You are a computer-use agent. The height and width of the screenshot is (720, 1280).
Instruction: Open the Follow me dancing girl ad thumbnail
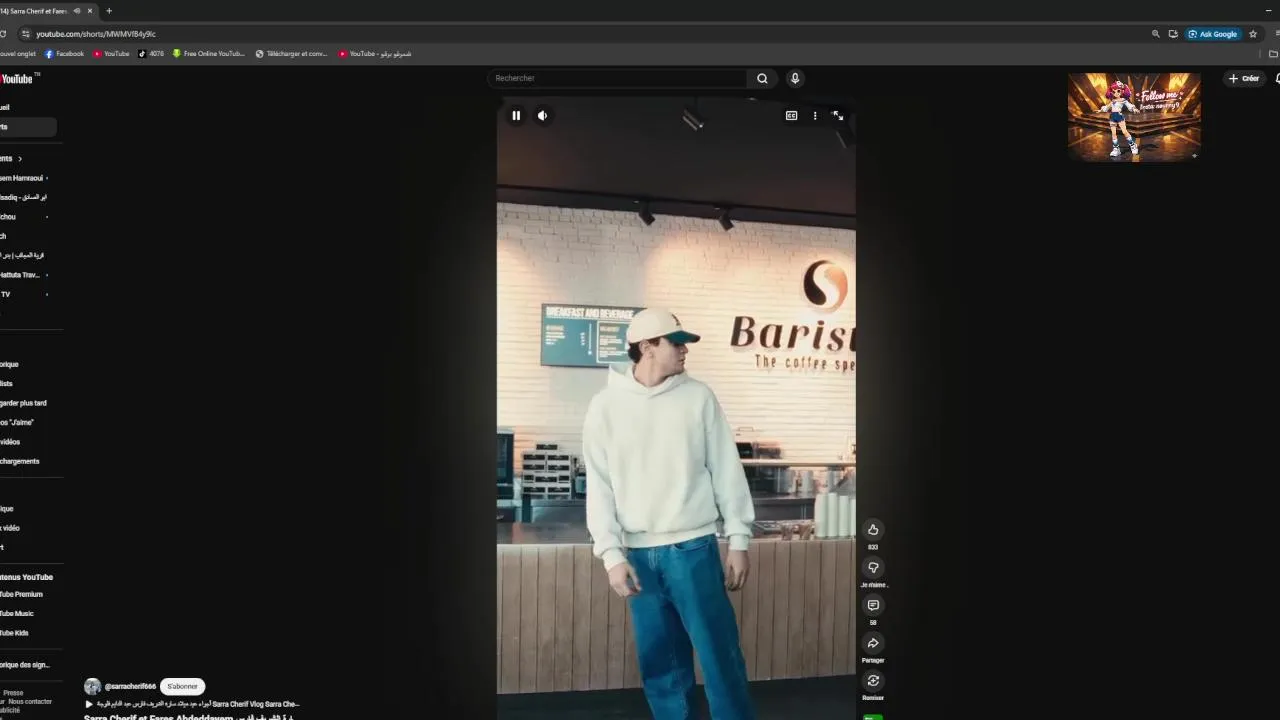1134,116
